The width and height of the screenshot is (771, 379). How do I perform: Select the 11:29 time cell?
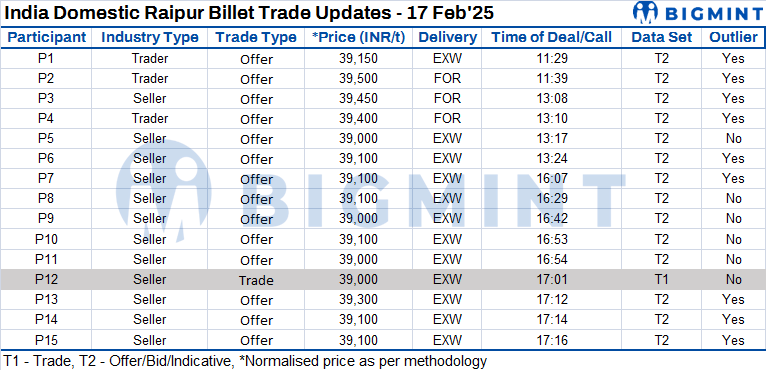(x=552, y=58)
